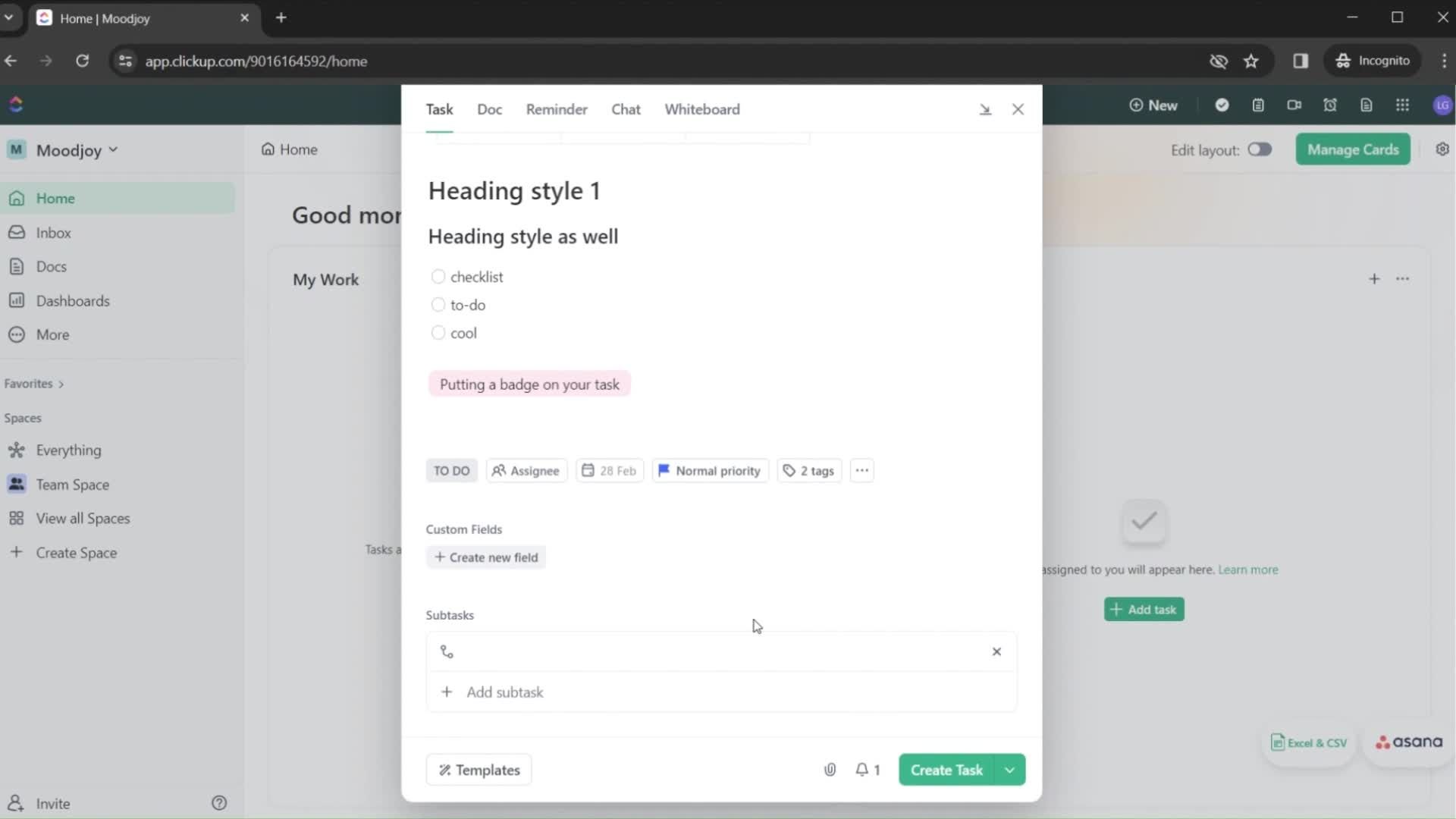Click the expand task icon
The width and height of the screenshot is (1456, 819).
pyautogui.click(x=985, y=108)
